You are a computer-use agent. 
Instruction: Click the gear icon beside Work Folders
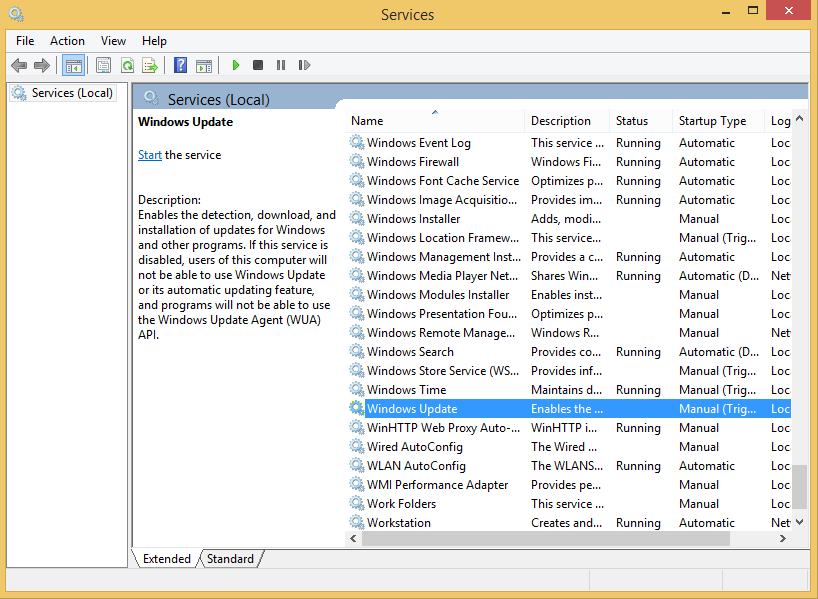357,503
